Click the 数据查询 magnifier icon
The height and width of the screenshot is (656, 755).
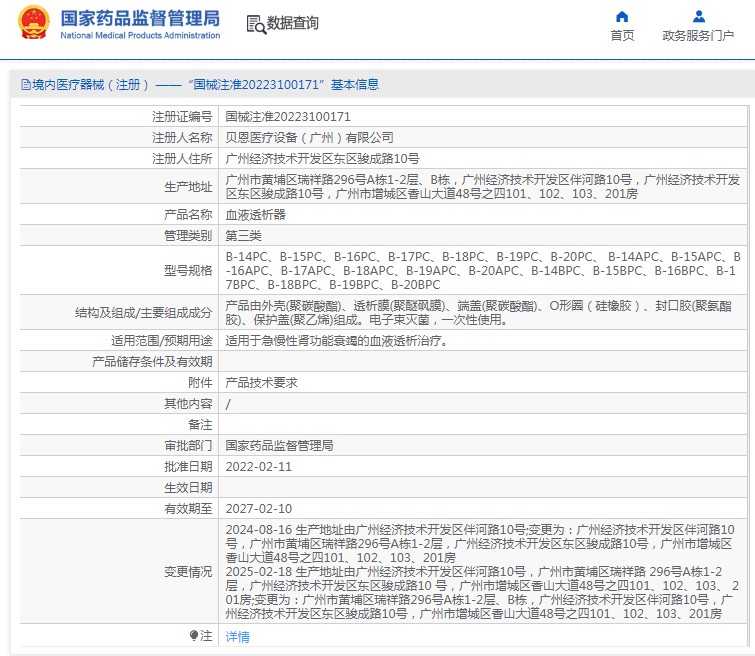point(255,23)
